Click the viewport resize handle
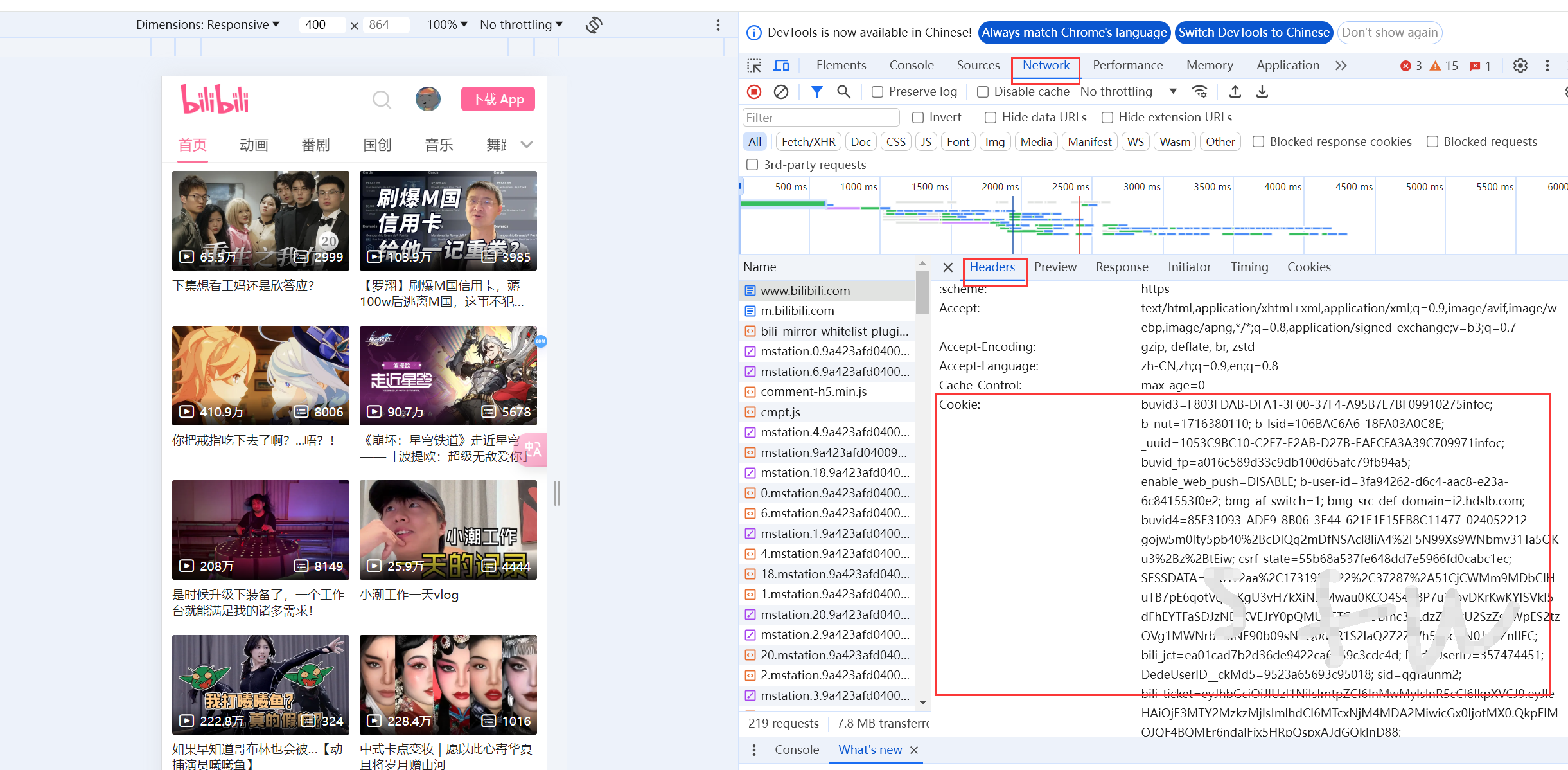1568x770 pixels. [557, 493]
